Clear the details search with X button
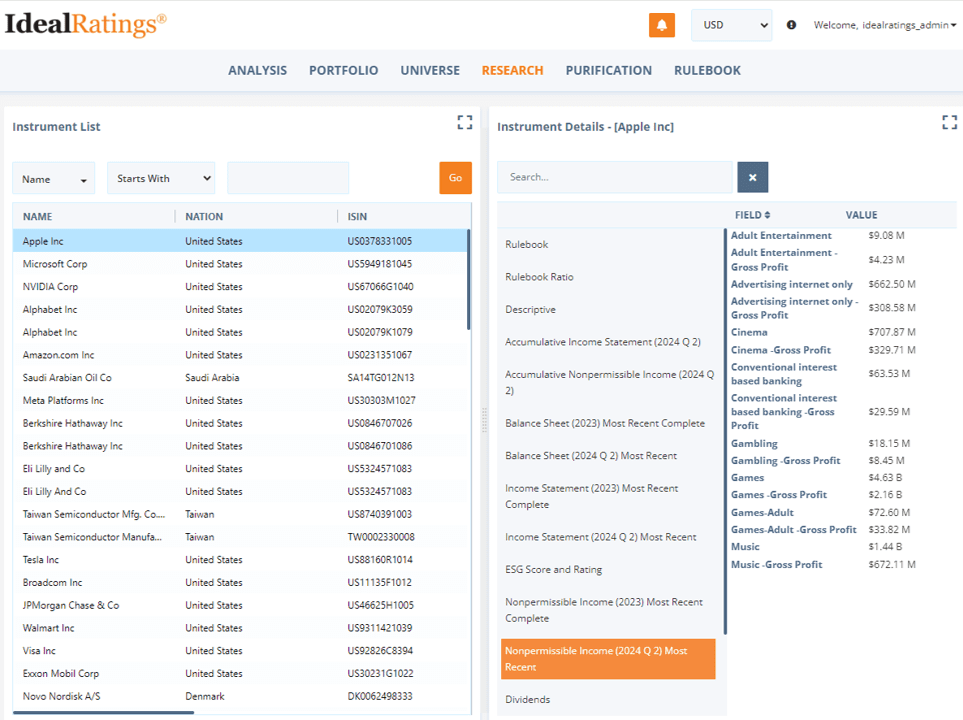963x720 pixels. (752, 178)
